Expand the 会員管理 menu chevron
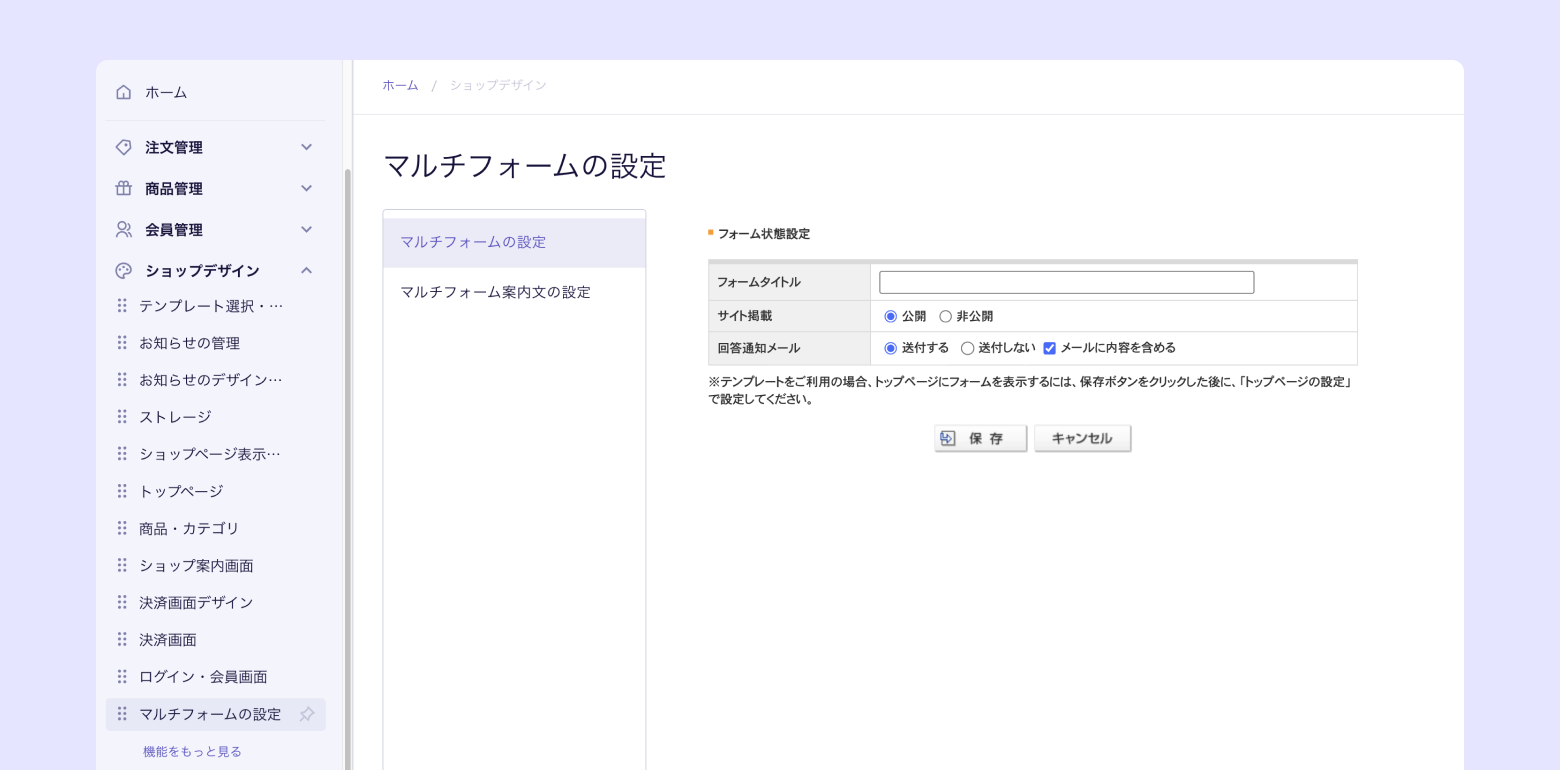 (307, 229)
